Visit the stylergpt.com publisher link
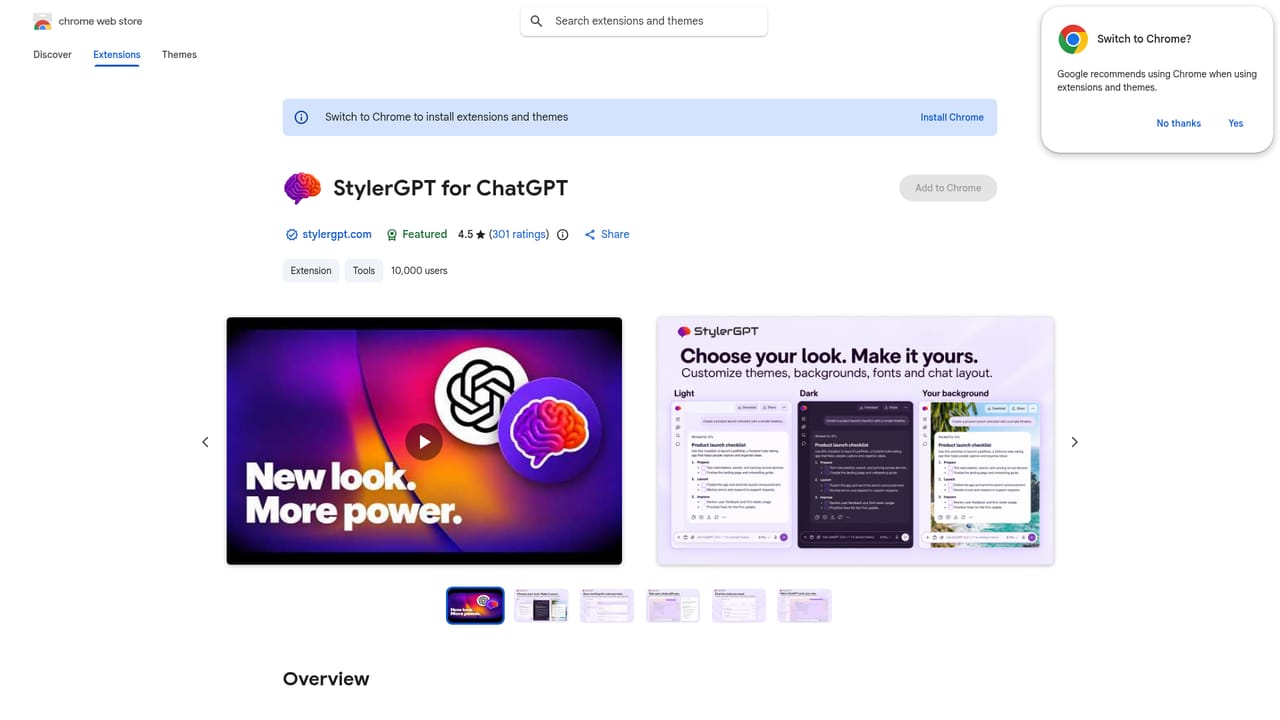Screen dimensions: 1280x720 337,235
